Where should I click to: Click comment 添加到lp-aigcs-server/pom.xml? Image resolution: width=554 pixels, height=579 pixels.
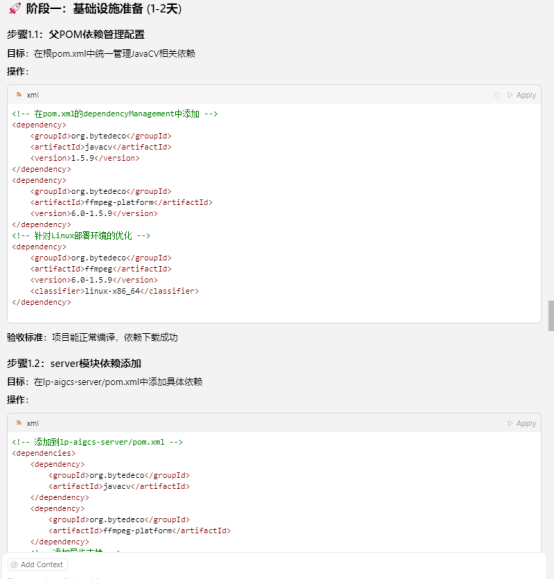pos(97,442)
